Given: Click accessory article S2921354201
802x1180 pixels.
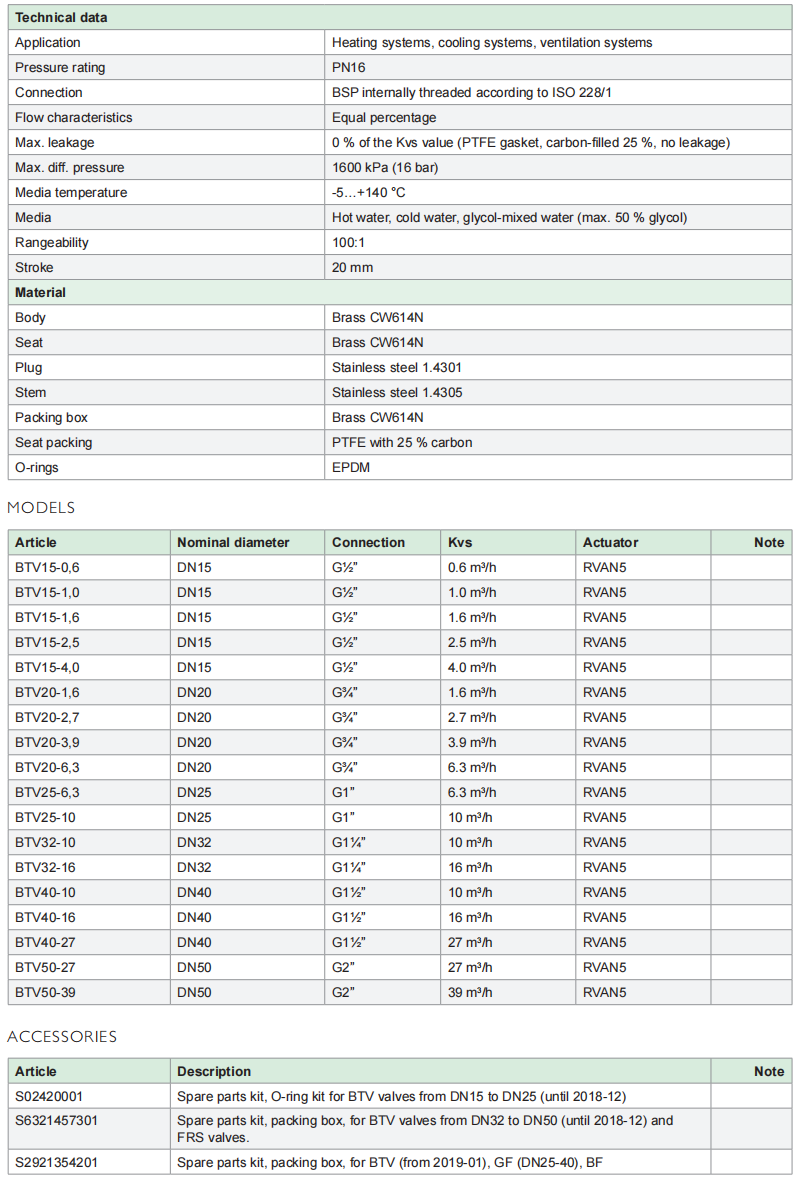Looking at the screenshot, I should click(57, 1163).
